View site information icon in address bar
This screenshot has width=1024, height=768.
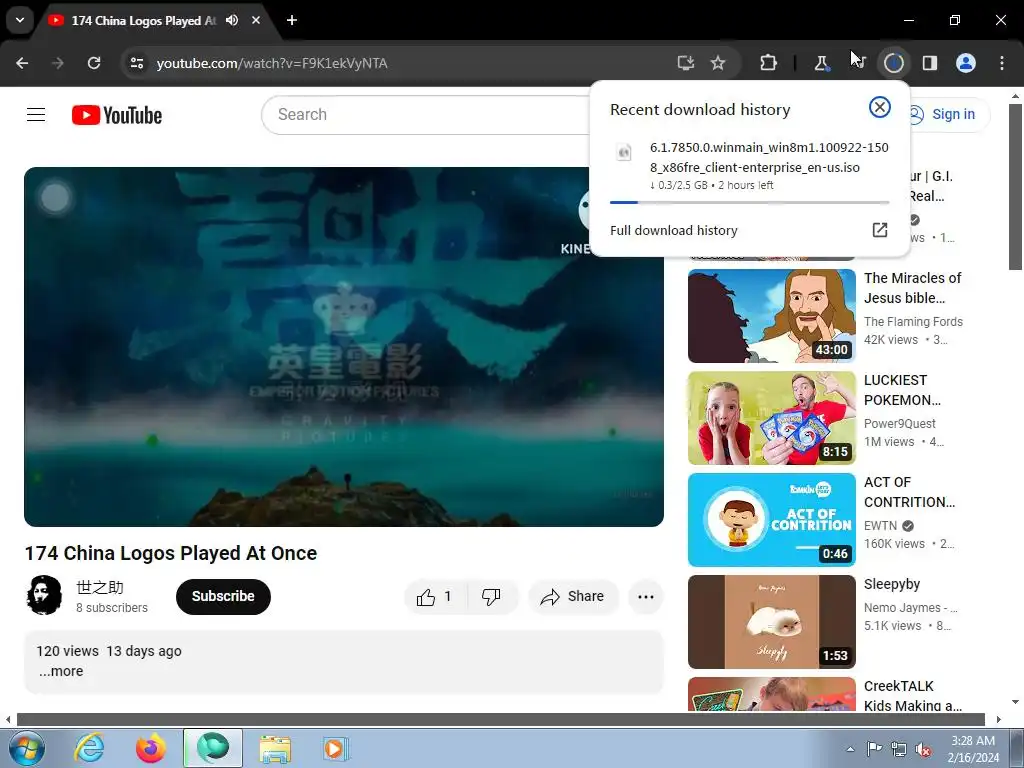(137, 63)
